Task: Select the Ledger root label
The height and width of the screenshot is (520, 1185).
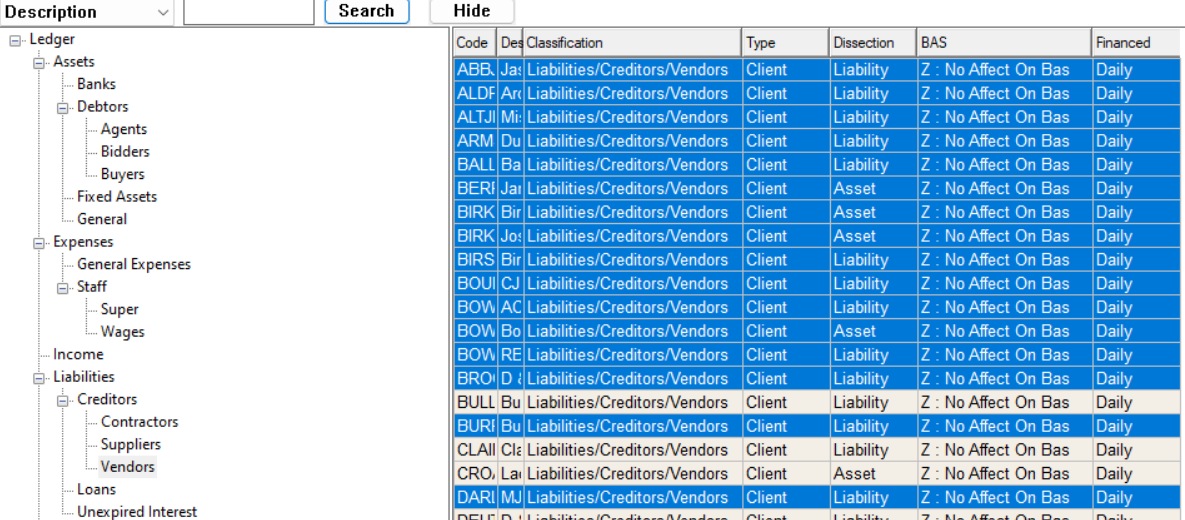Action: click(52, 39)
